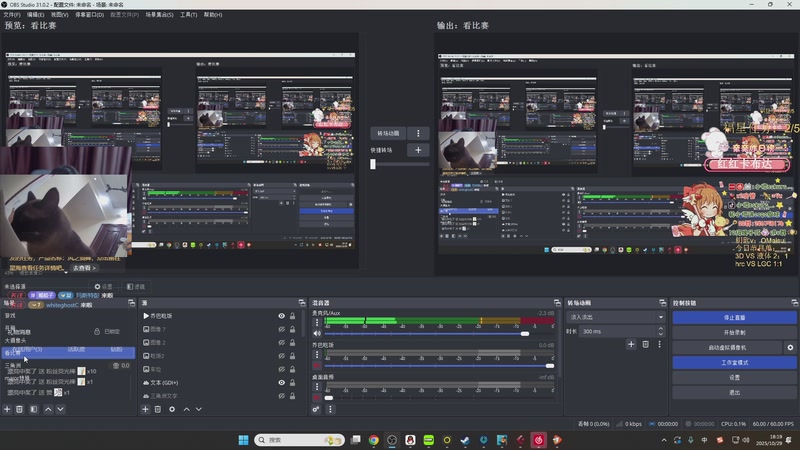
Task: Remove the selected scene with the Scenes trash icon
Action: pyautogui.click(x=19, y=409)
